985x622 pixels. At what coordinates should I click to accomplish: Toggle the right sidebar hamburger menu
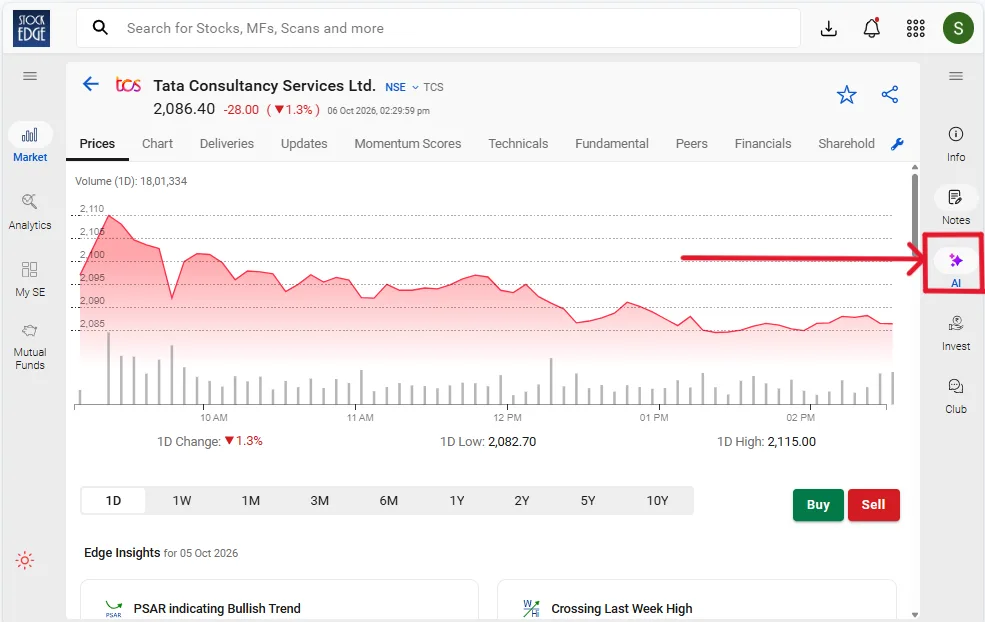(x=955, y=76)
